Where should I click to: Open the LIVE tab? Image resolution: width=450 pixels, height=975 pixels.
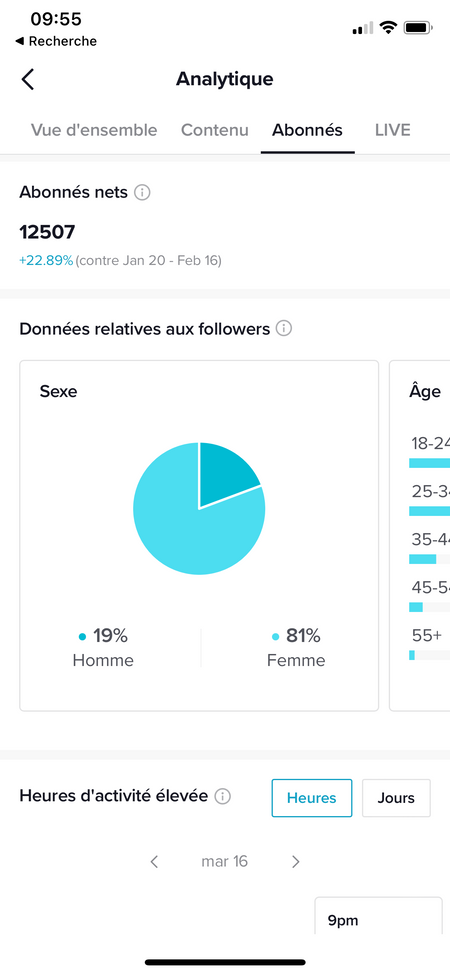click(x=393, y=130)
